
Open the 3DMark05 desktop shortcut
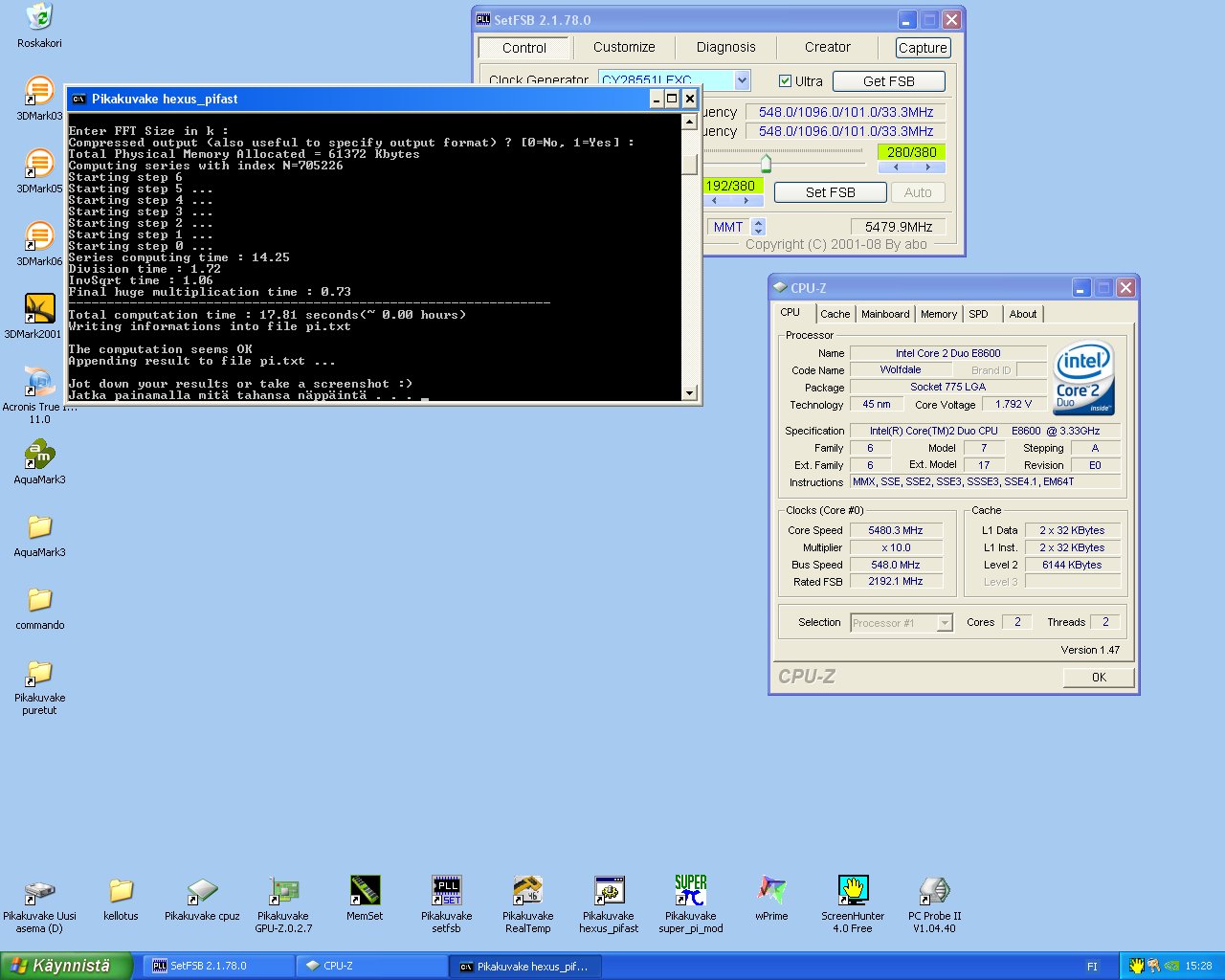tap(39, 171)
